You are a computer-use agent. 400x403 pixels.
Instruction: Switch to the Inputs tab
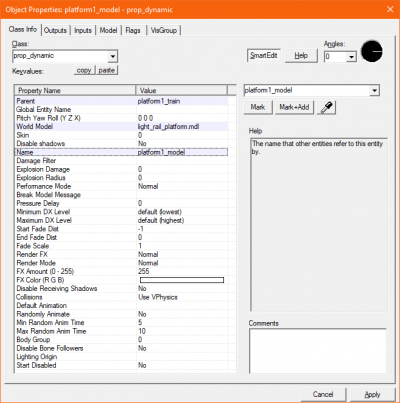83,30
